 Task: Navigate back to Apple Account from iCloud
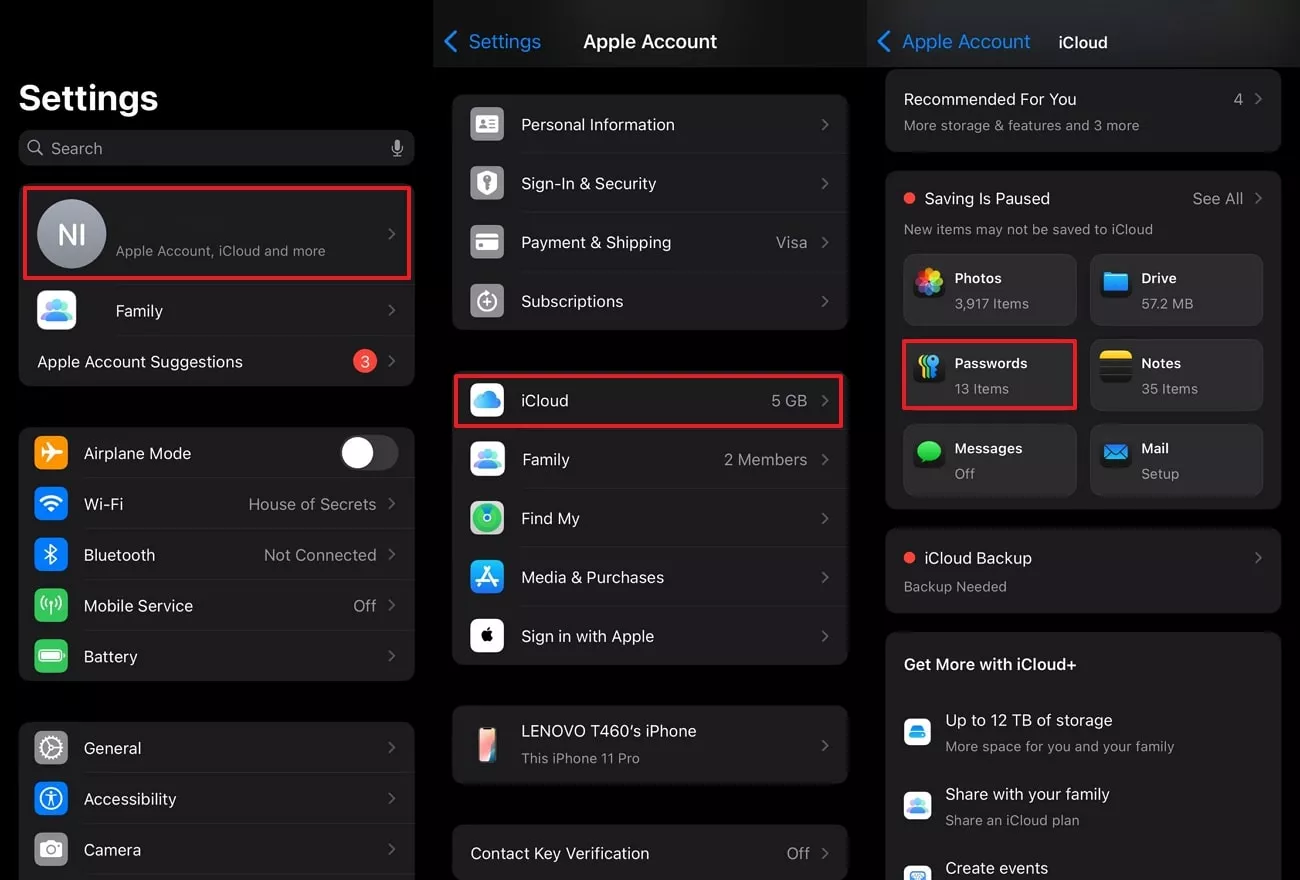pos(954,41)
